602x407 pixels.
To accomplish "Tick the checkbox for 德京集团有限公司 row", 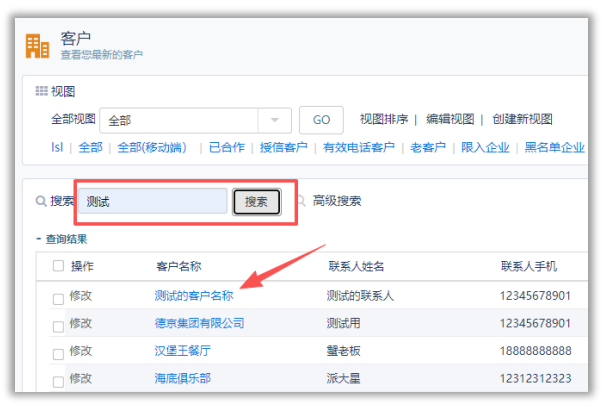I will click(x=57, y=324).
